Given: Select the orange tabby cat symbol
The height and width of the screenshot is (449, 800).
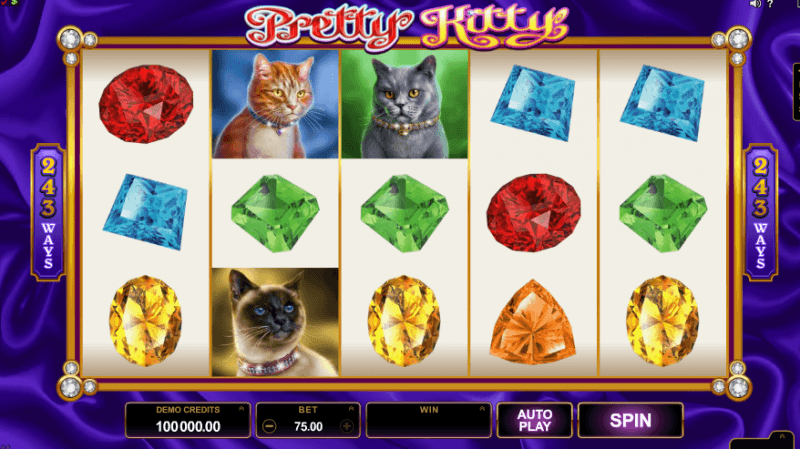Looking at the screenshot, I should [275, 104].
